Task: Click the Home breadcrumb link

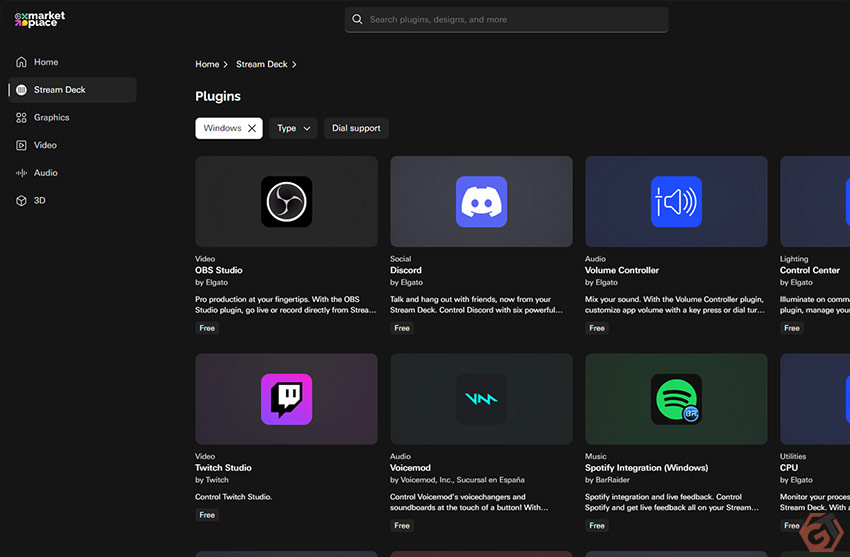Action: pyautogui.click(x=207, y=64)
